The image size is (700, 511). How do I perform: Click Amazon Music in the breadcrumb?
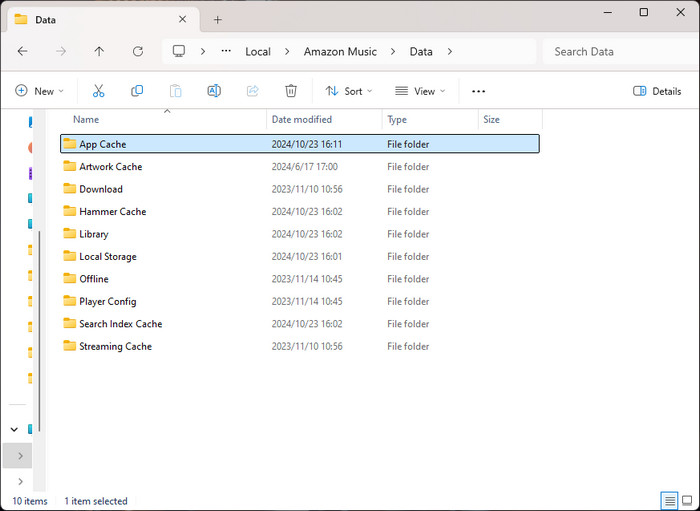click(x=340, y=52)
